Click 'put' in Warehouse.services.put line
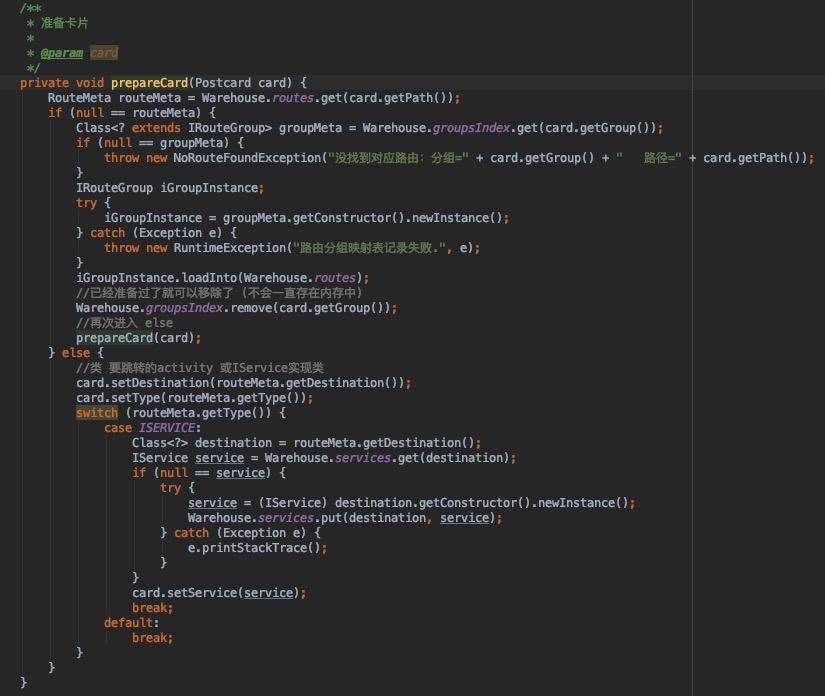This screenshot has height=696, width=825. tap(331, 518)
